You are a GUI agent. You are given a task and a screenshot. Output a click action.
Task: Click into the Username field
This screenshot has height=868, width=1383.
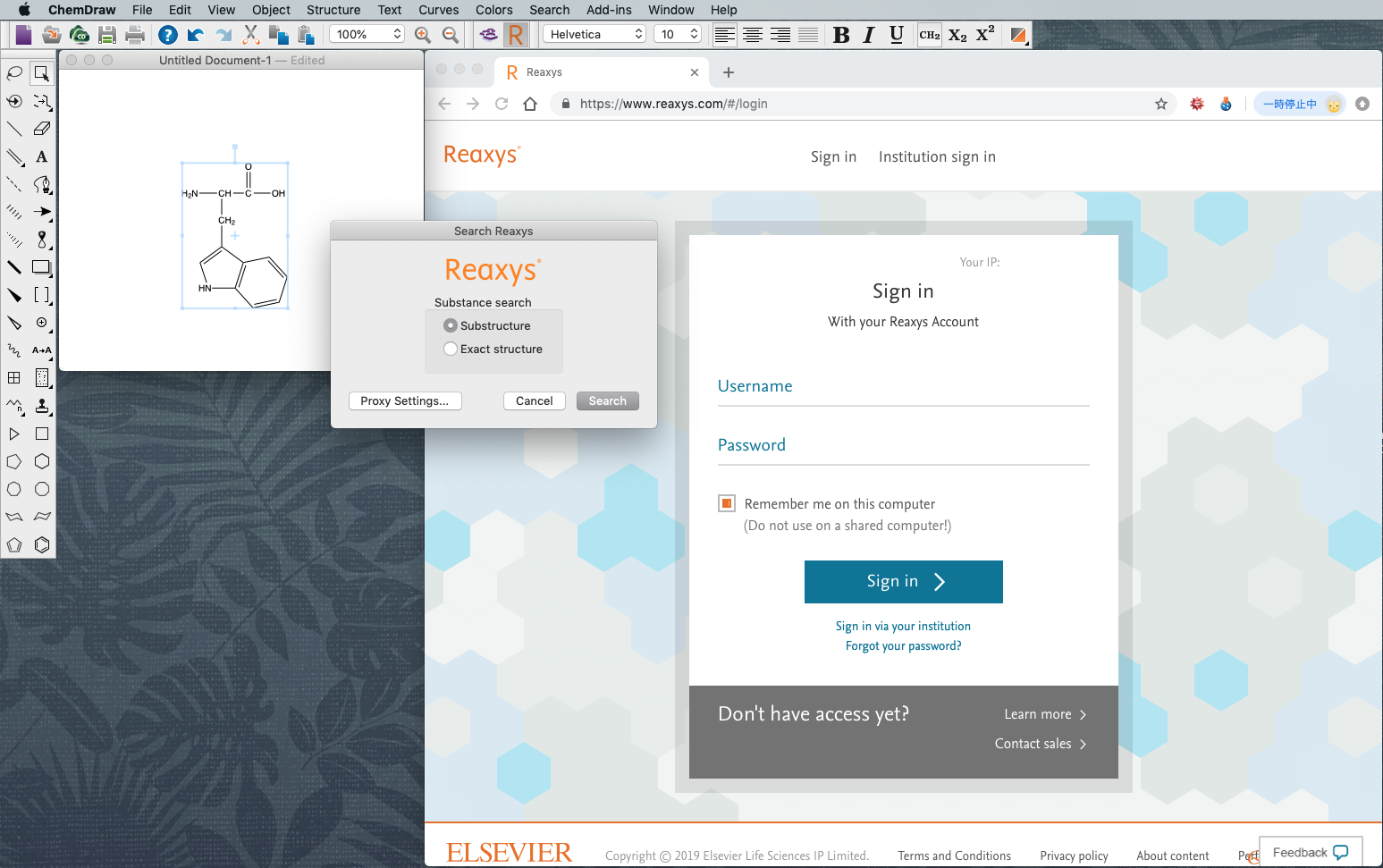pos(903,387)
